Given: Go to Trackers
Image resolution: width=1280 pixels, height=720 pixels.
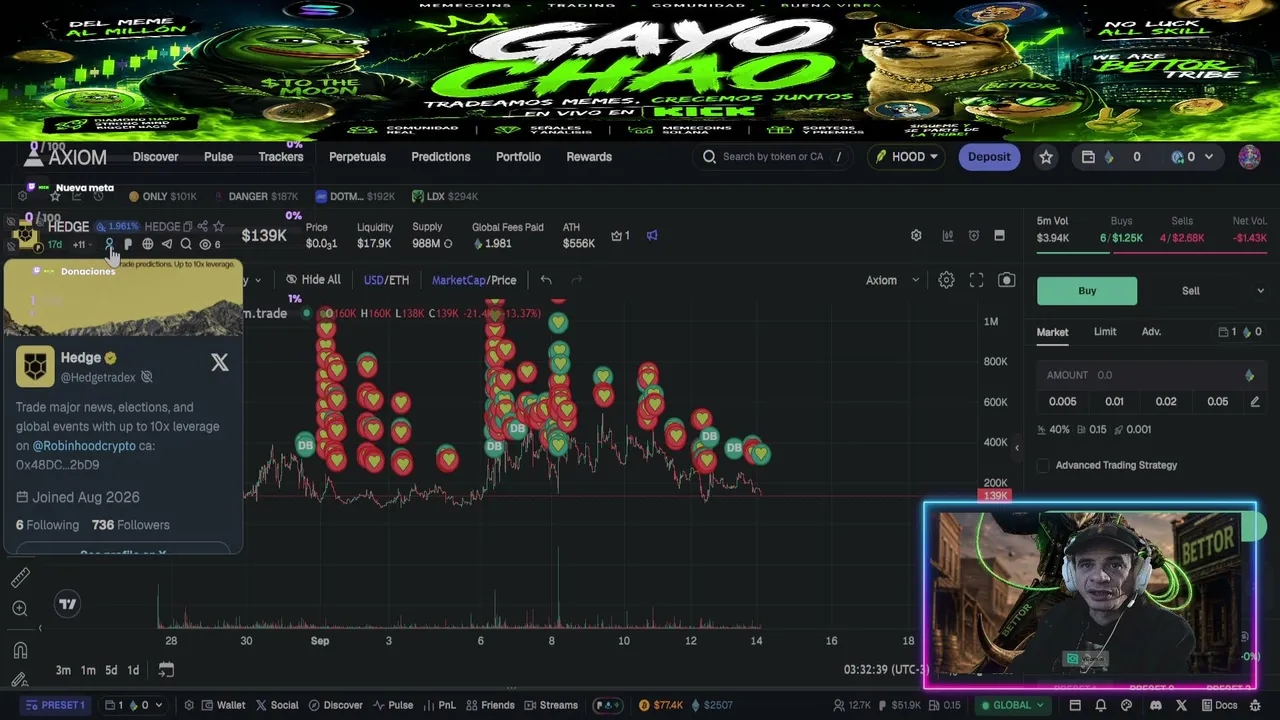Looking at the screenshot, I should click(281, 157).
